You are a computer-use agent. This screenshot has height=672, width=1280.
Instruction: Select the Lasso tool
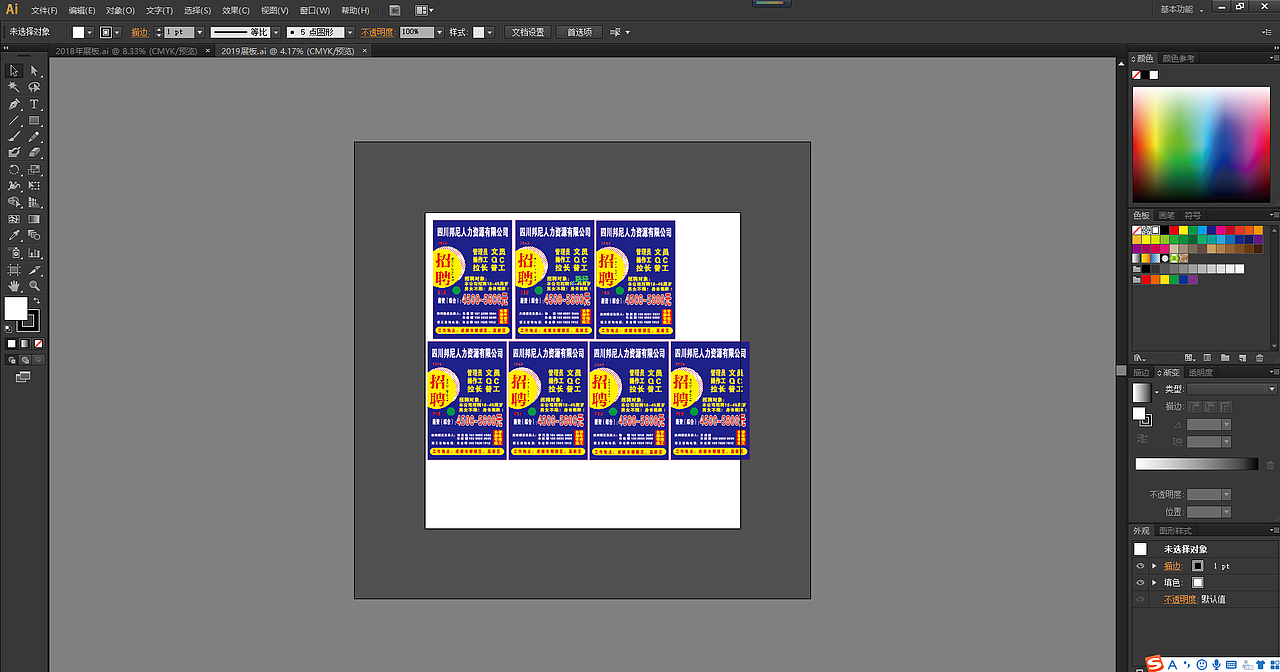pyautogui.click(x=34, y=88)
